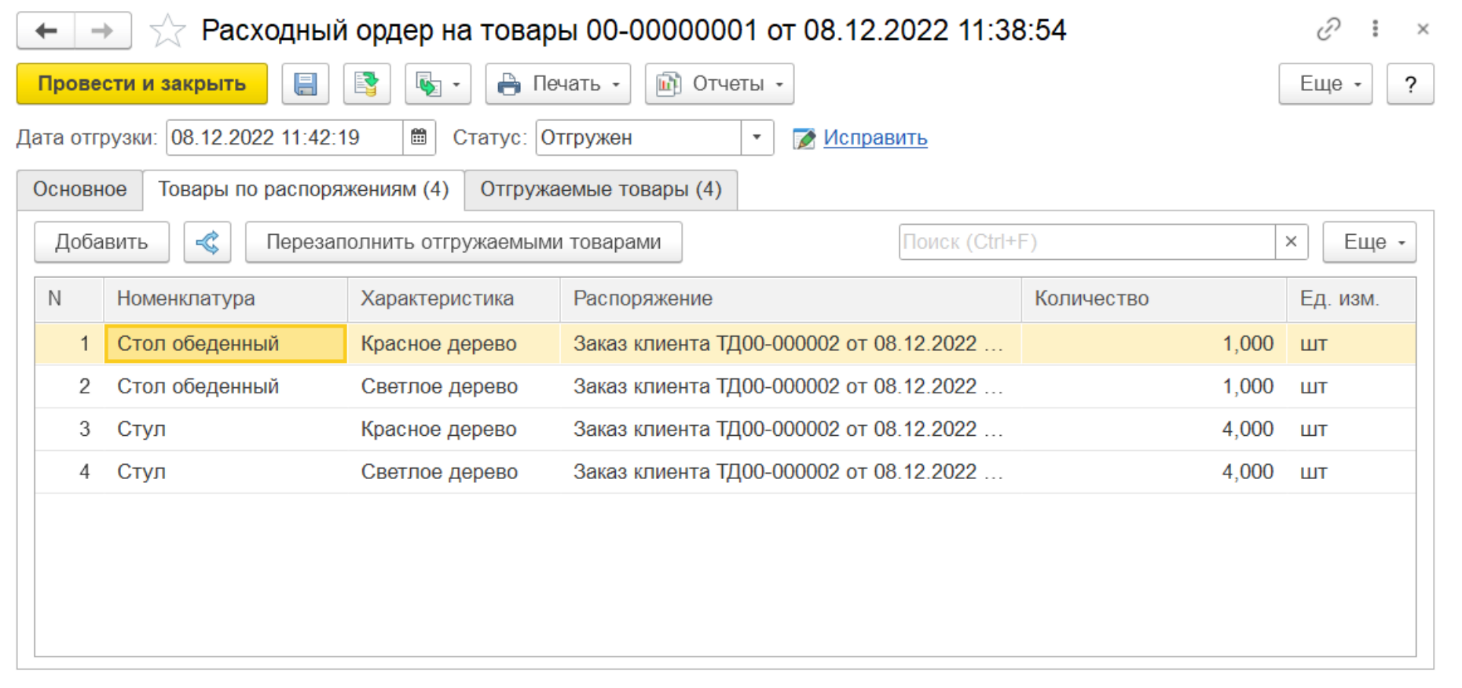Open the calendar picker for shipment date
The image size is (1462, 688).
[419, 138]
